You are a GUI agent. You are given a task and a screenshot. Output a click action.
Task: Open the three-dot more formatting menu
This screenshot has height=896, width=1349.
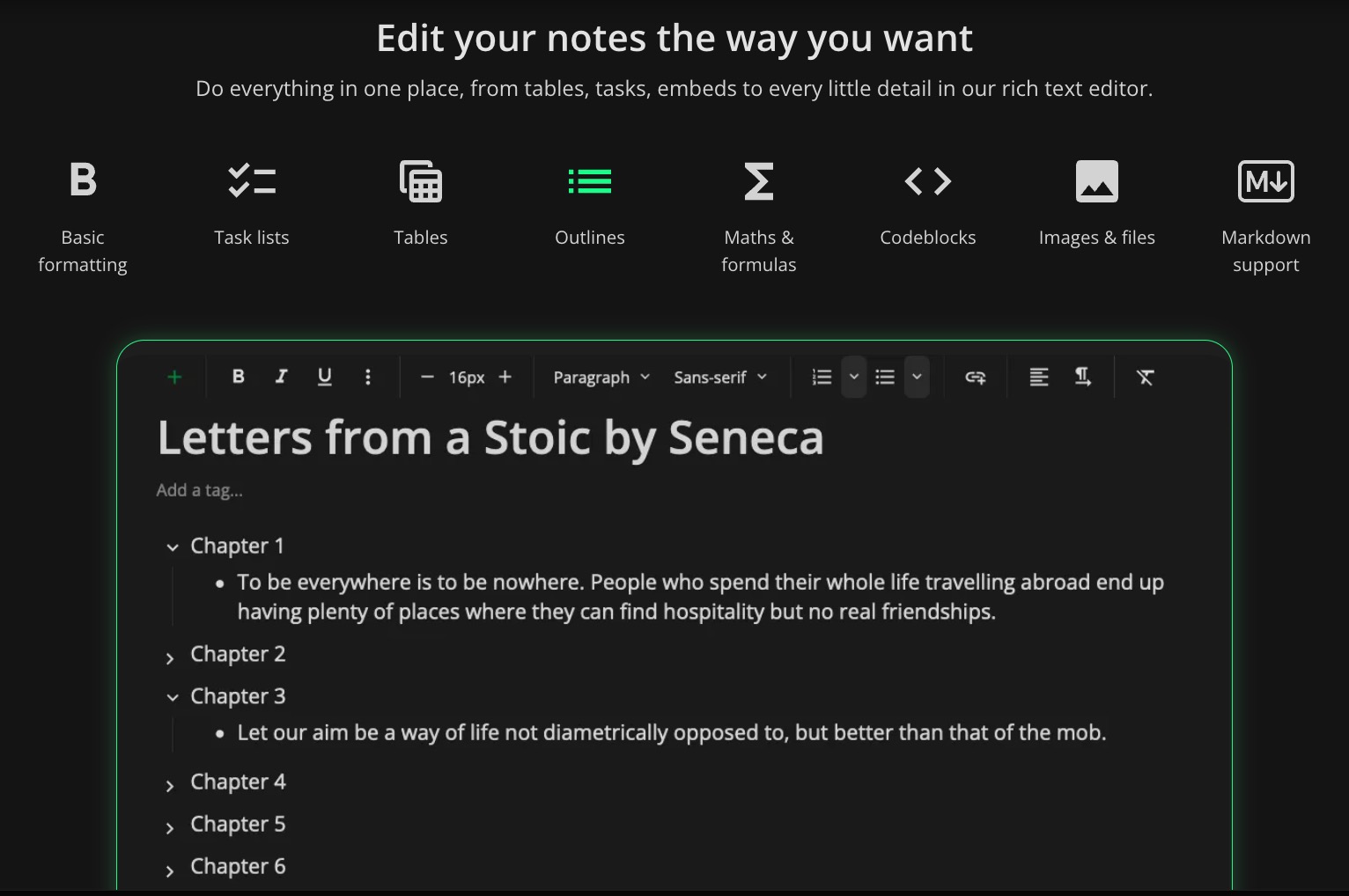coord(367,377)
